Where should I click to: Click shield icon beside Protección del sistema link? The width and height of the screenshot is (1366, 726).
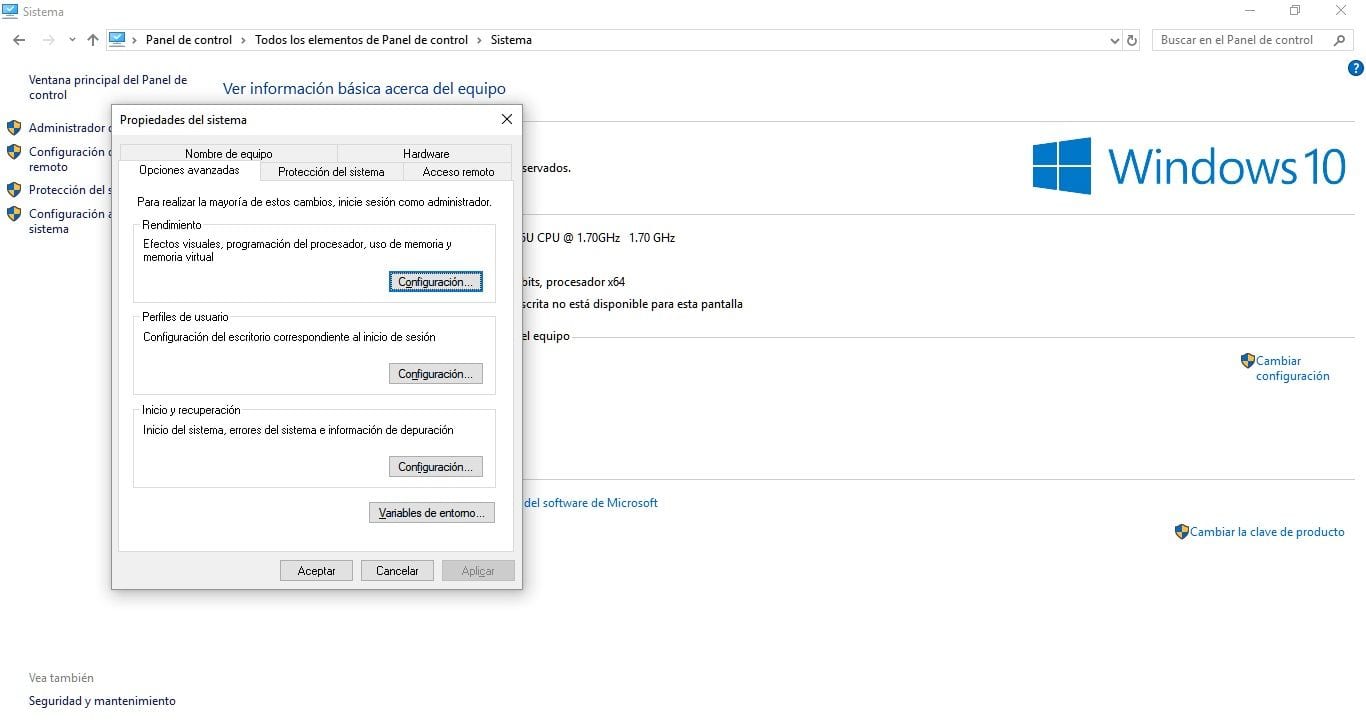[14, 190]
